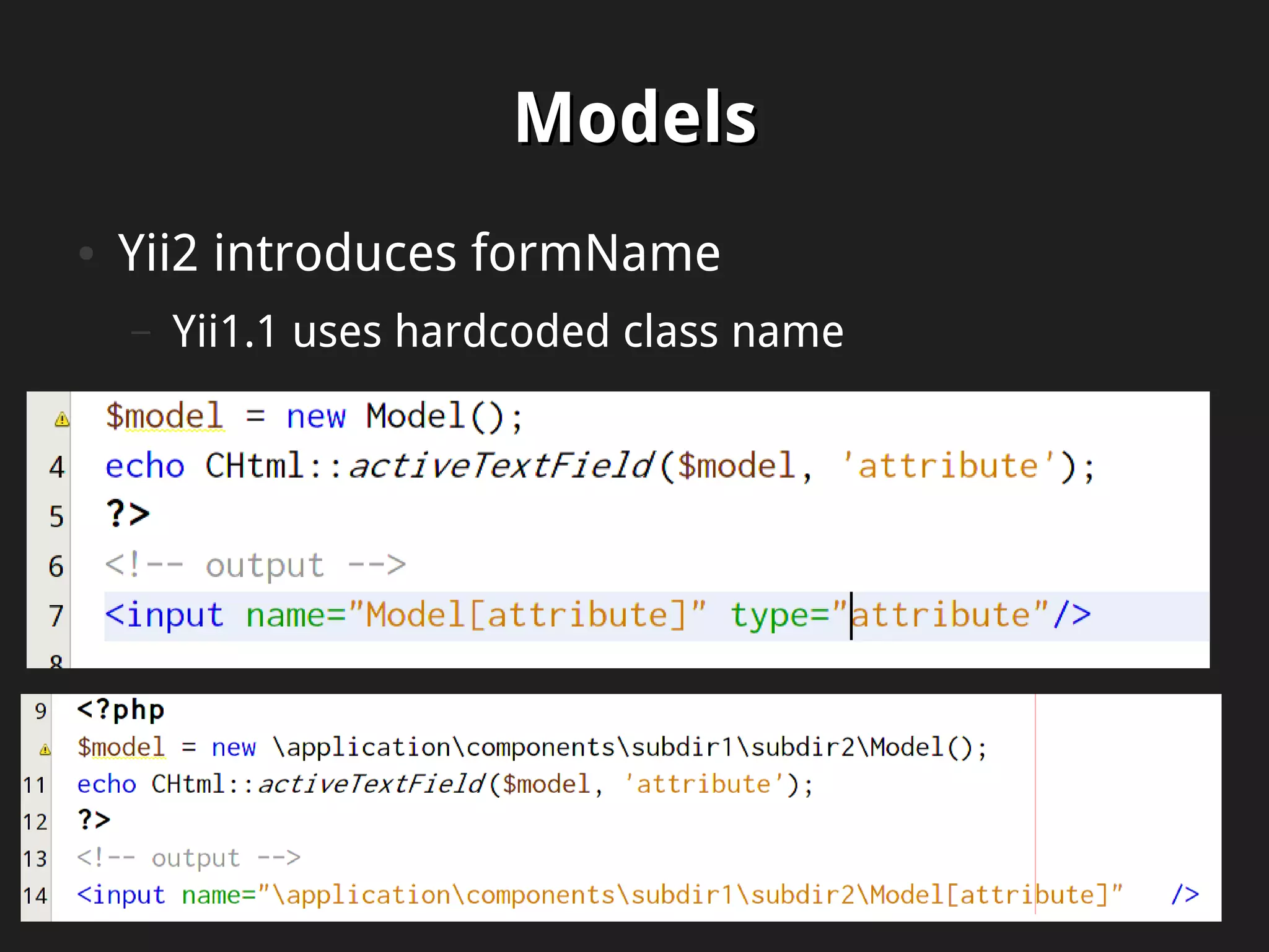Viewport: 1269px width, 952px height.
Task: Click line number 11 in lower gutter
Action: point(35,785)
